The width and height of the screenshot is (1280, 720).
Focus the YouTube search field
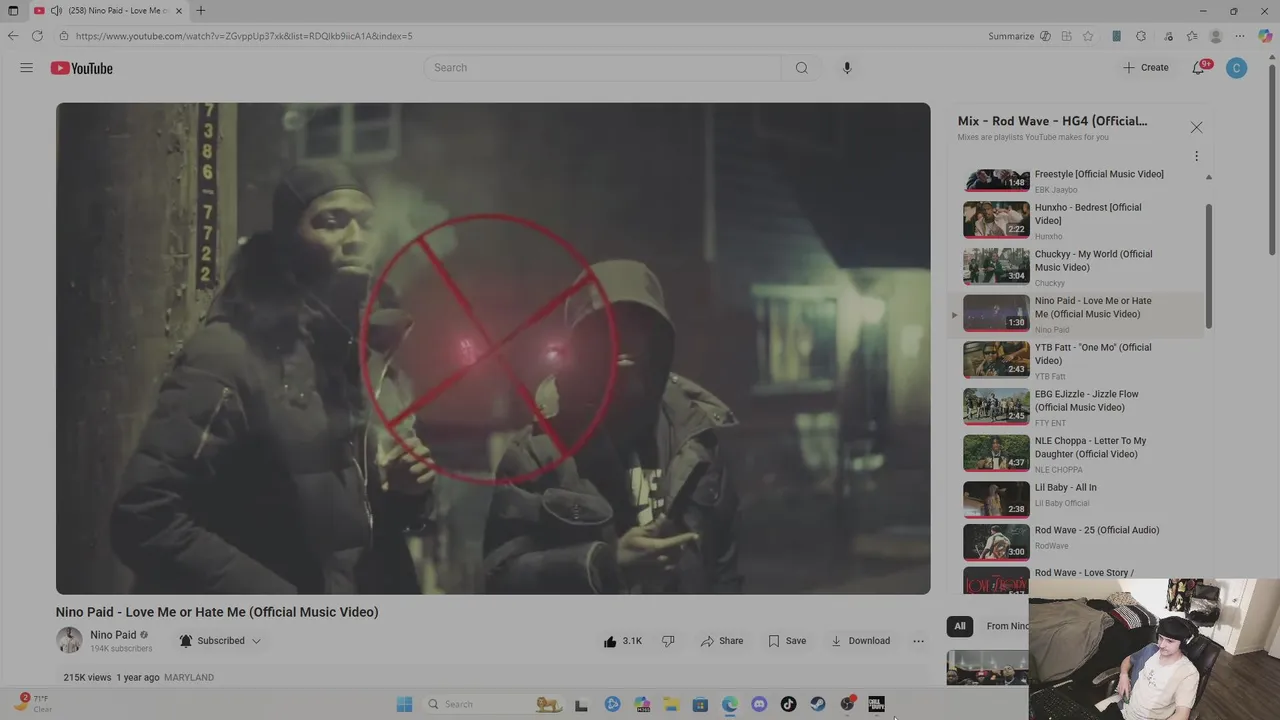603,68
